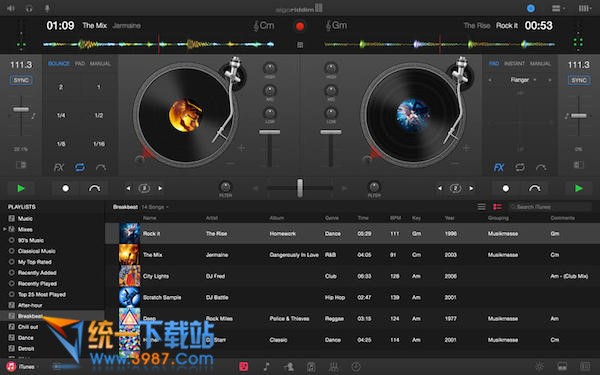
Task: Trigger the 1/4 beat loop pad
Action: coord(61,115)
